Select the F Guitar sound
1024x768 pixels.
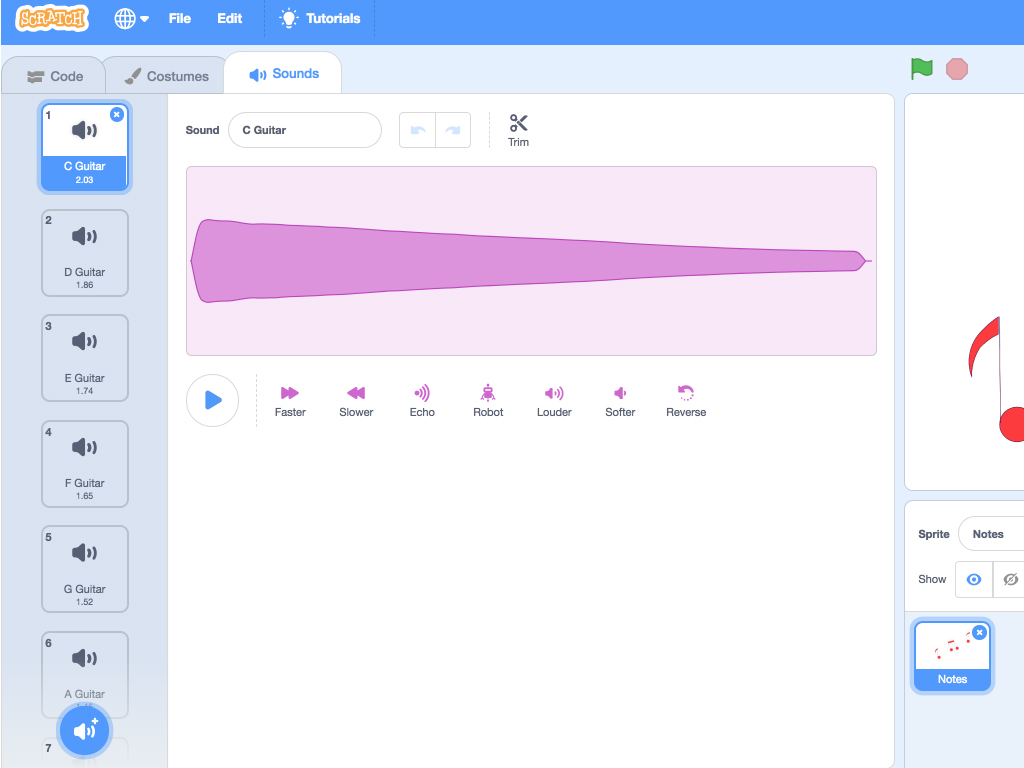point(84,464)
